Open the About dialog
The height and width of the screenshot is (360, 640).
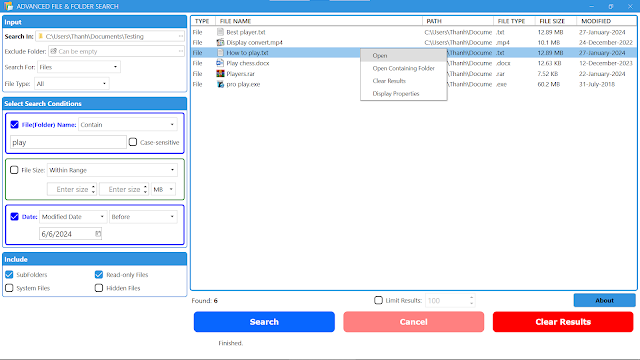(604, 300)
